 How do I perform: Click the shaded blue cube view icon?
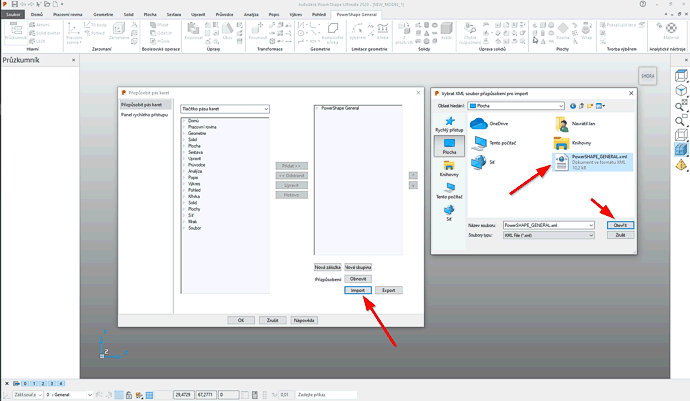click(x=681, y=150)
